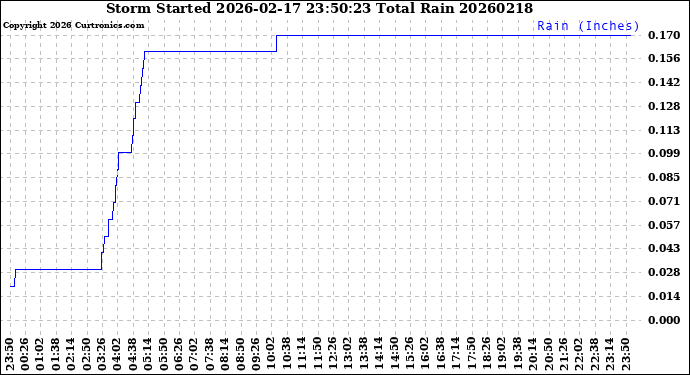Click the 0.085 y-axis value
690x375 pixels.
(664, 177)
